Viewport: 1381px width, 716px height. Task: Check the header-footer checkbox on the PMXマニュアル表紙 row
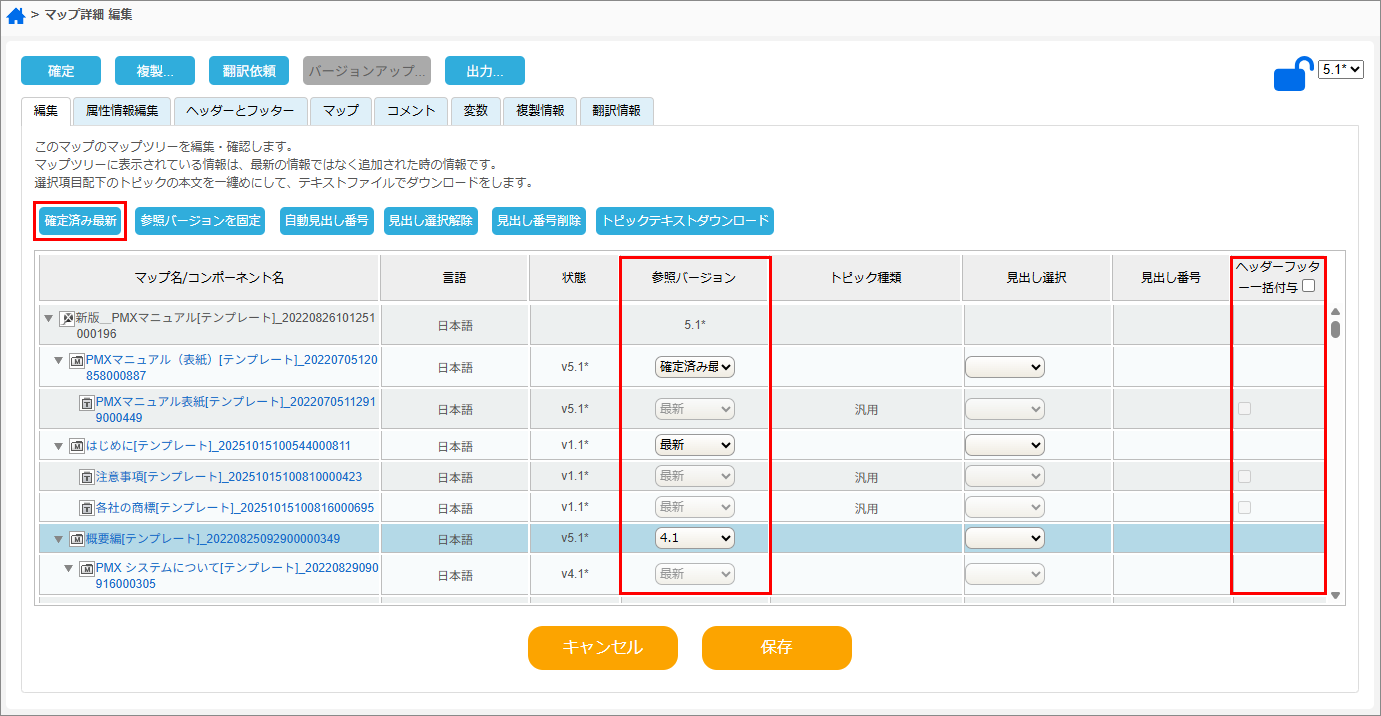tap(1244, 408)
